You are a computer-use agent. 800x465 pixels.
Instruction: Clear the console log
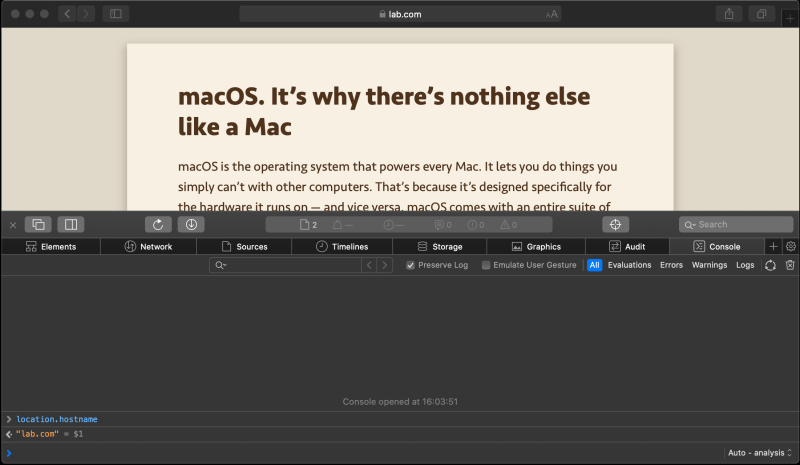point(790,265)
